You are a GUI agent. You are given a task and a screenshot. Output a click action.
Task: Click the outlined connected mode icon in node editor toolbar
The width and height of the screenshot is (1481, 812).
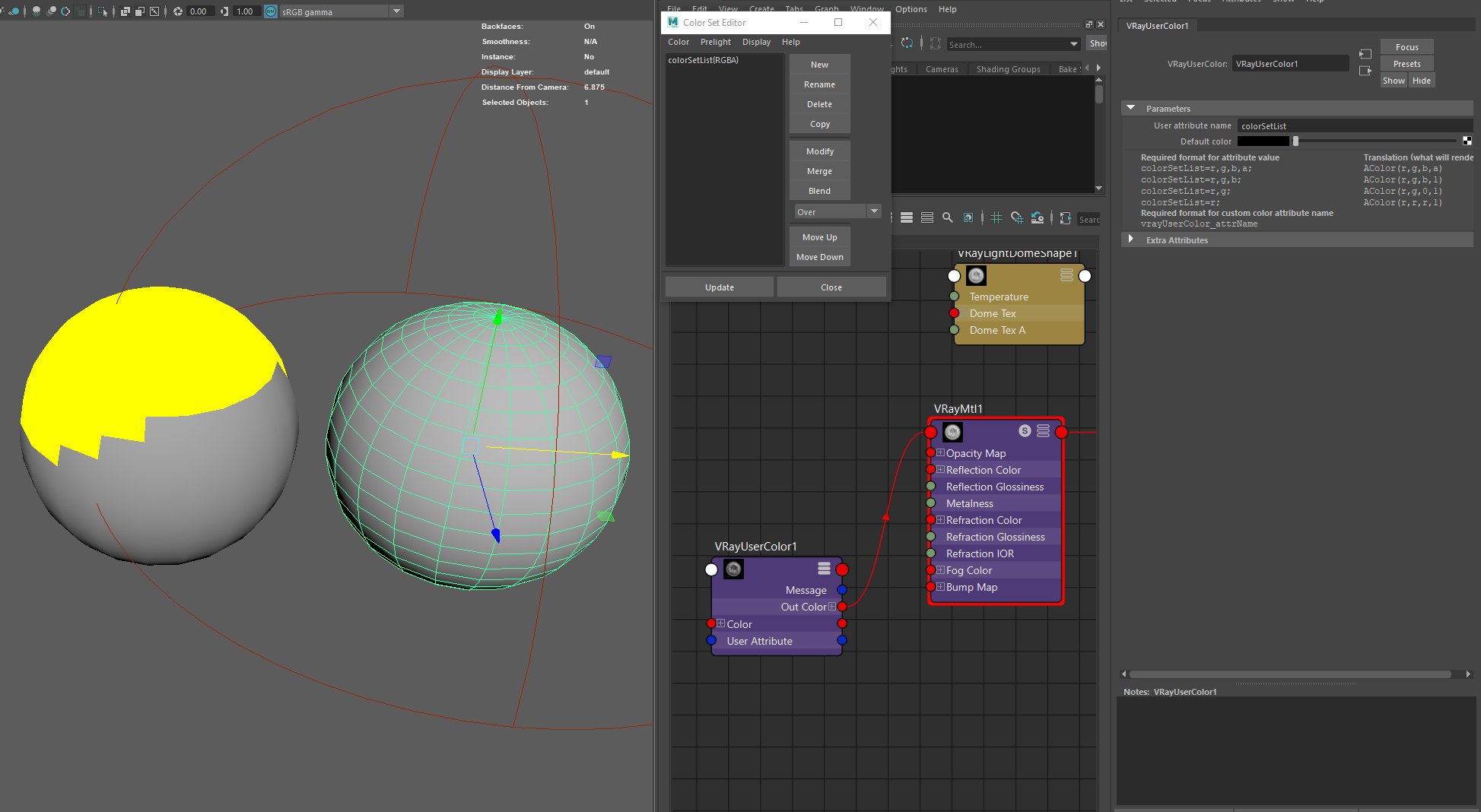click(927, 217)
